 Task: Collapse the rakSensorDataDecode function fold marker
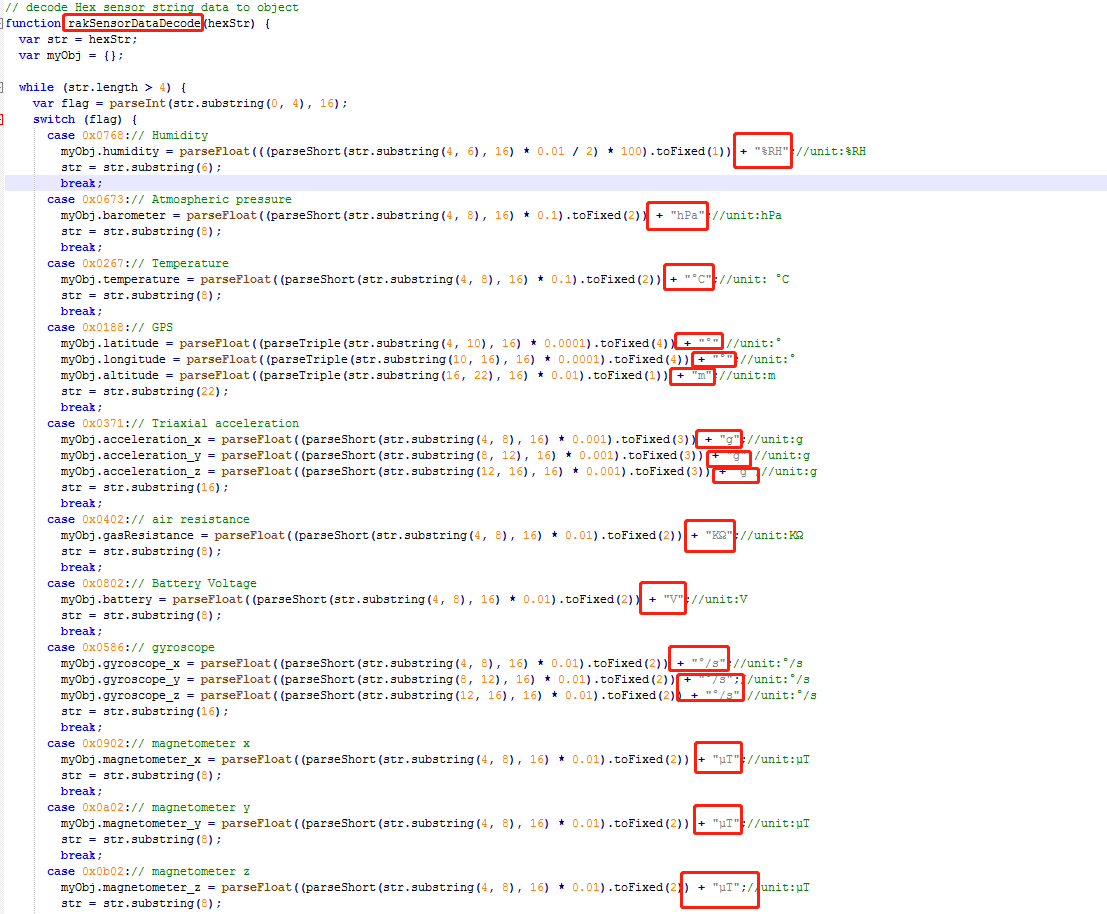[x=2, y=23]
